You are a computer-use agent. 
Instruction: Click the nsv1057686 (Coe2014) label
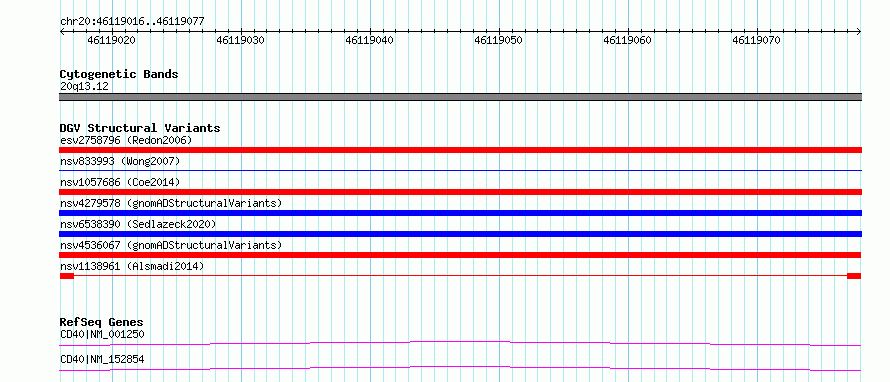point(120,182)
